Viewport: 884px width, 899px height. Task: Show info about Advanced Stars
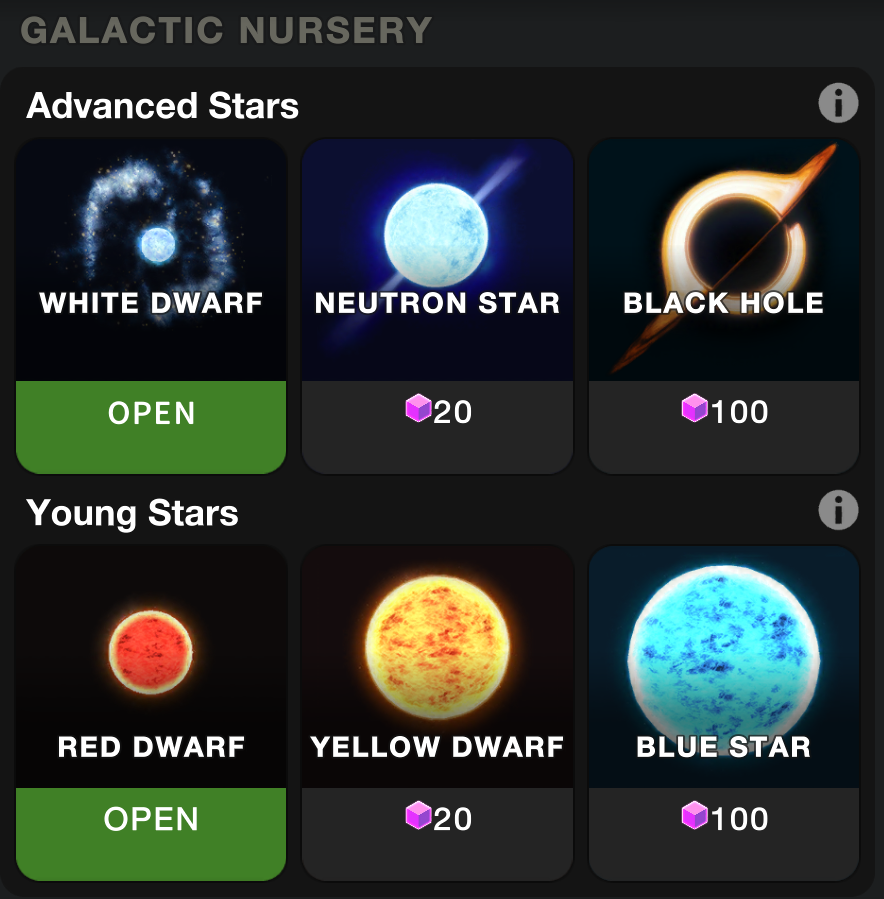838,103
